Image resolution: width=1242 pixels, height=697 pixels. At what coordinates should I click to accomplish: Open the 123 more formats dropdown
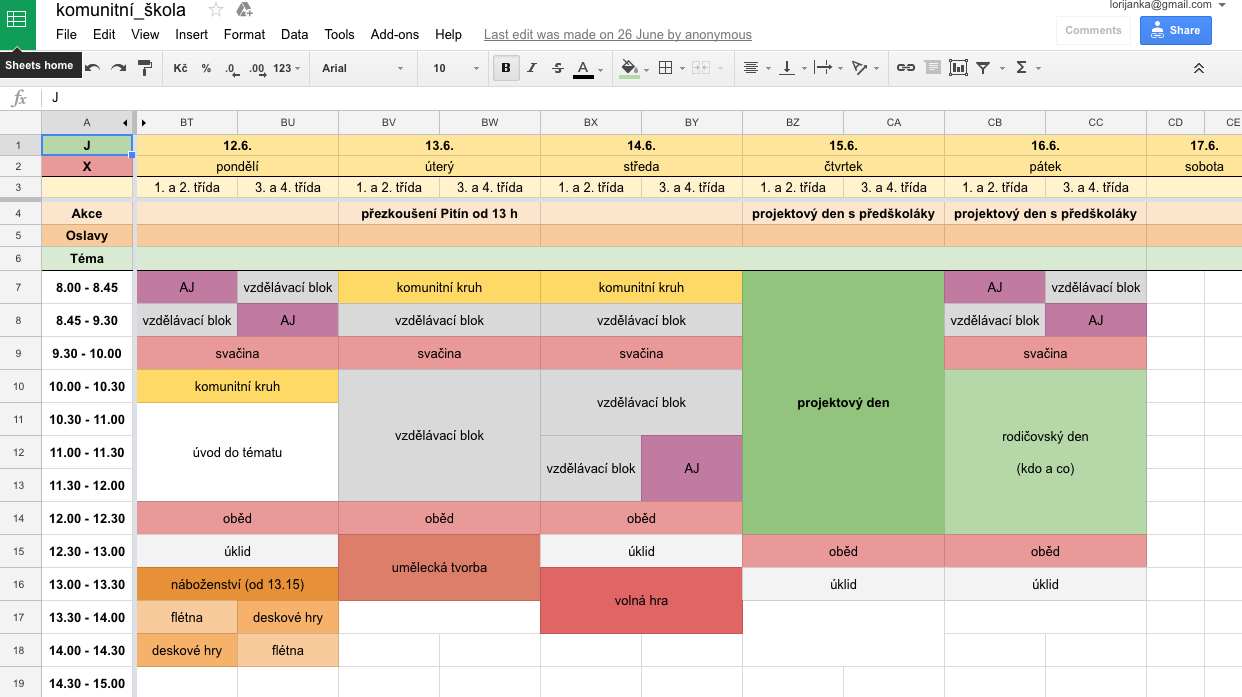point(287,68)
